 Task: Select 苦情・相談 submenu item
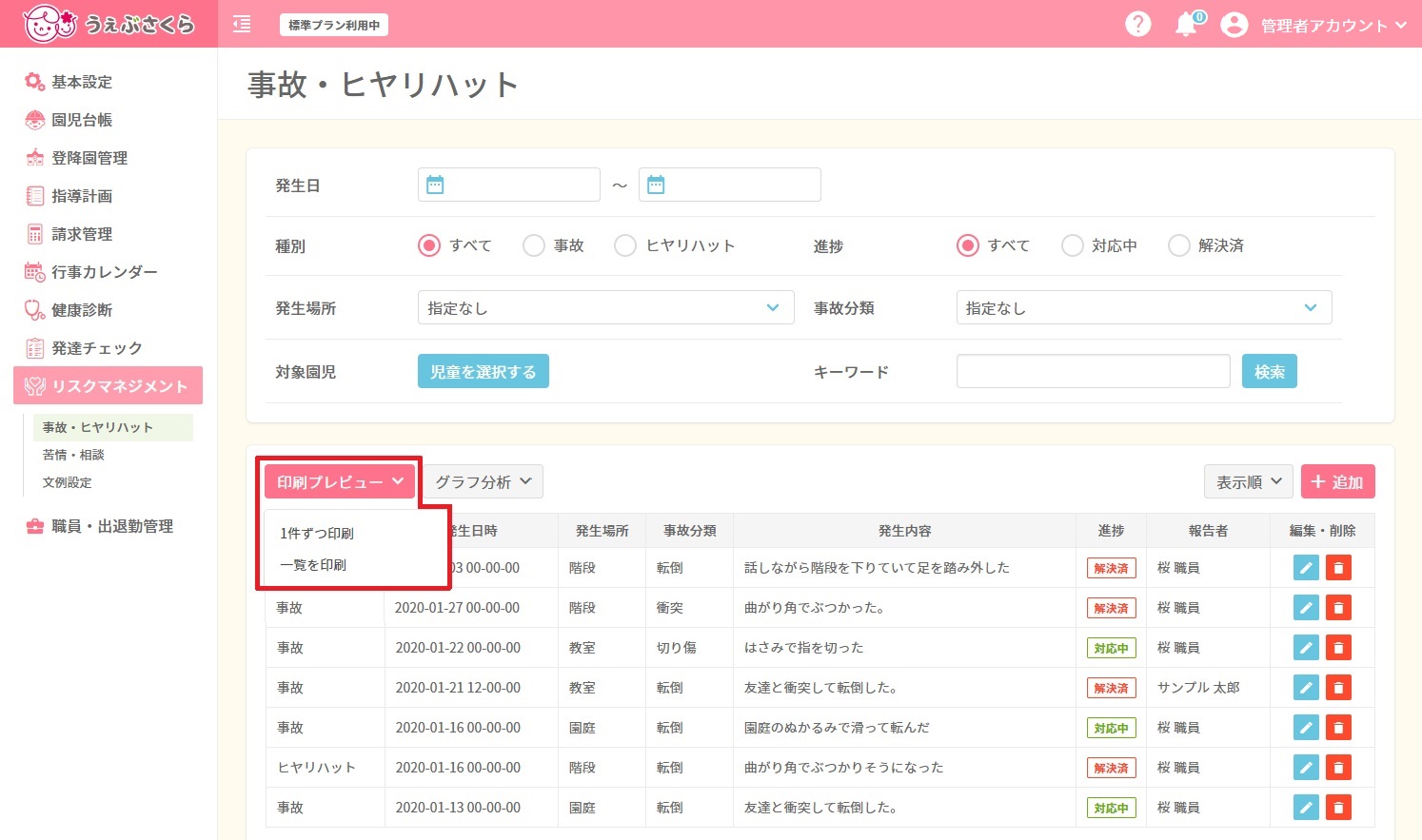coord(73,455)
